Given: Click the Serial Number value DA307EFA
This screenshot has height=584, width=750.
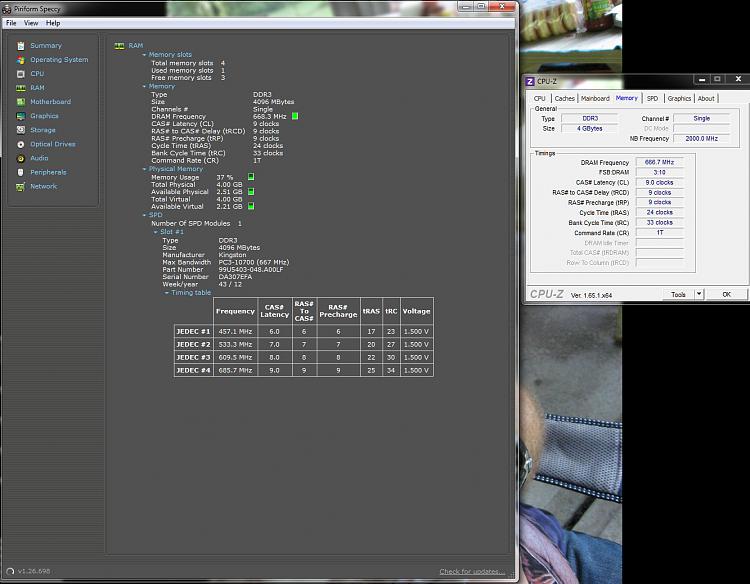Looking at the screenshot, I should coord(235,277).
